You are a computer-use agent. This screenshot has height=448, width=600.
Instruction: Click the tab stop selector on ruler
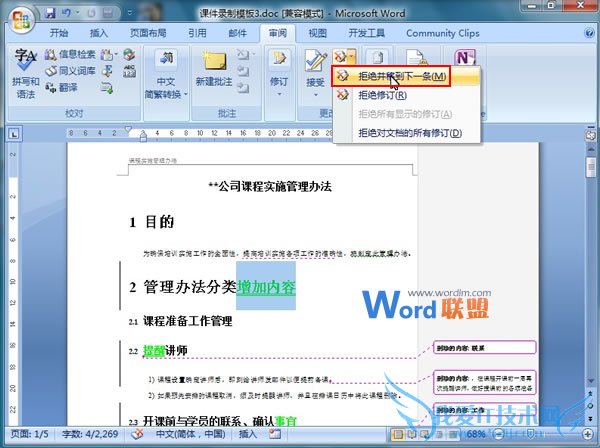(13, 134)
